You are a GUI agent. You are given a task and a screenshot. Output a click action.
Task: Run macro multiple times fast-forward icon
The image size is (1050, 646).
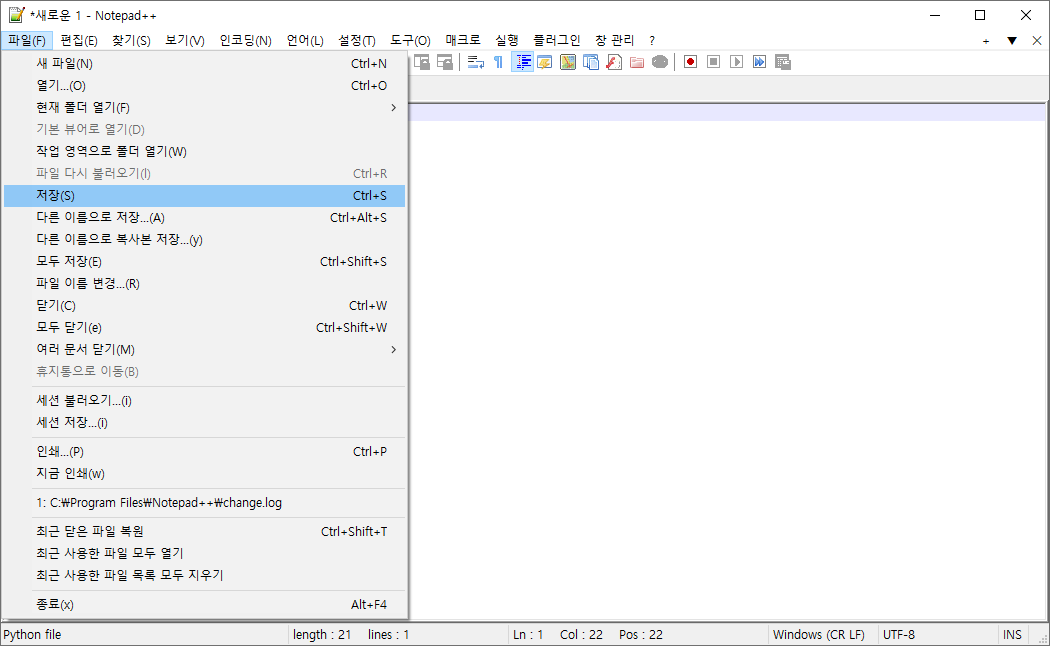[759, 62]
